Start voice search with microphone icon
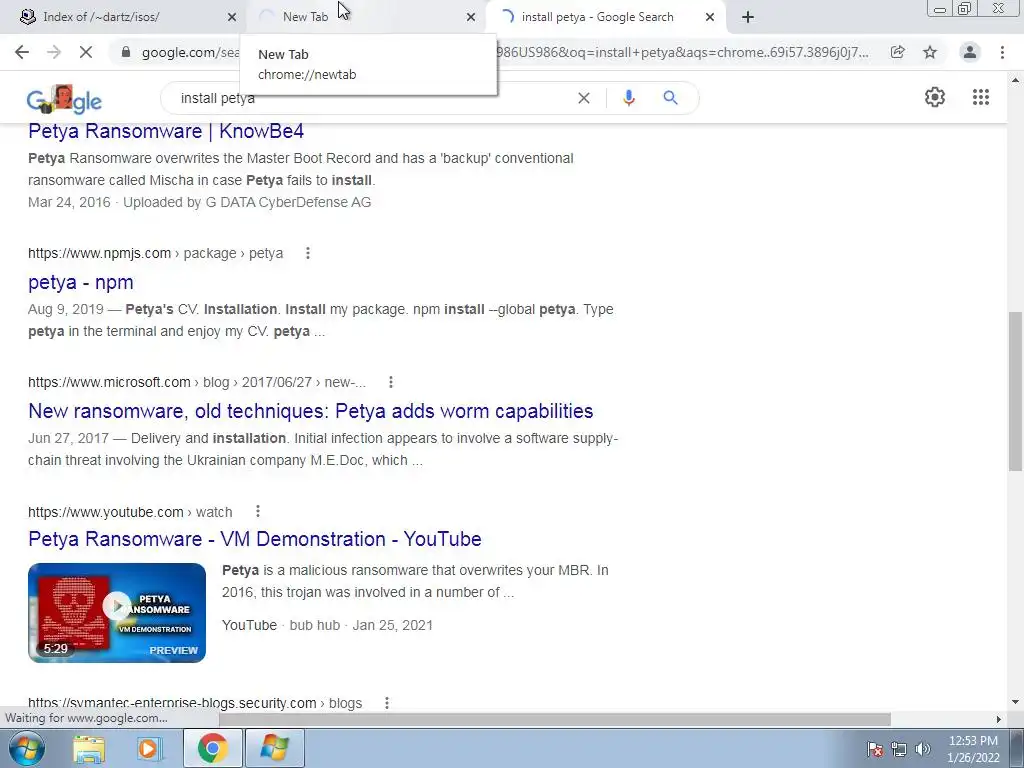The image size is (1024, 768). pyautogui.click(x=628, y=98)
